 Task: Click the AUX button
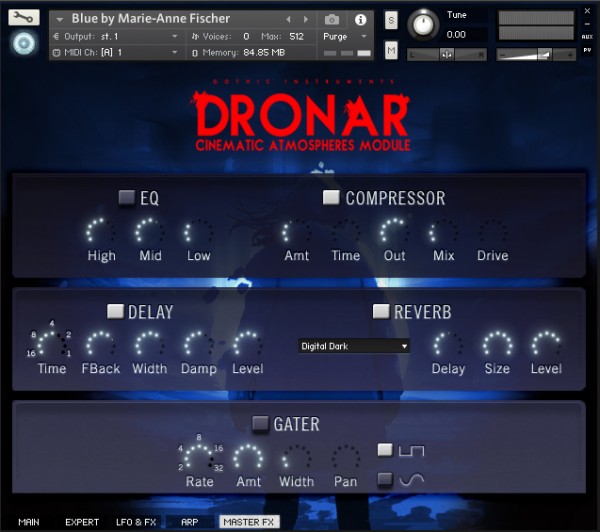[x=587, y=37]
